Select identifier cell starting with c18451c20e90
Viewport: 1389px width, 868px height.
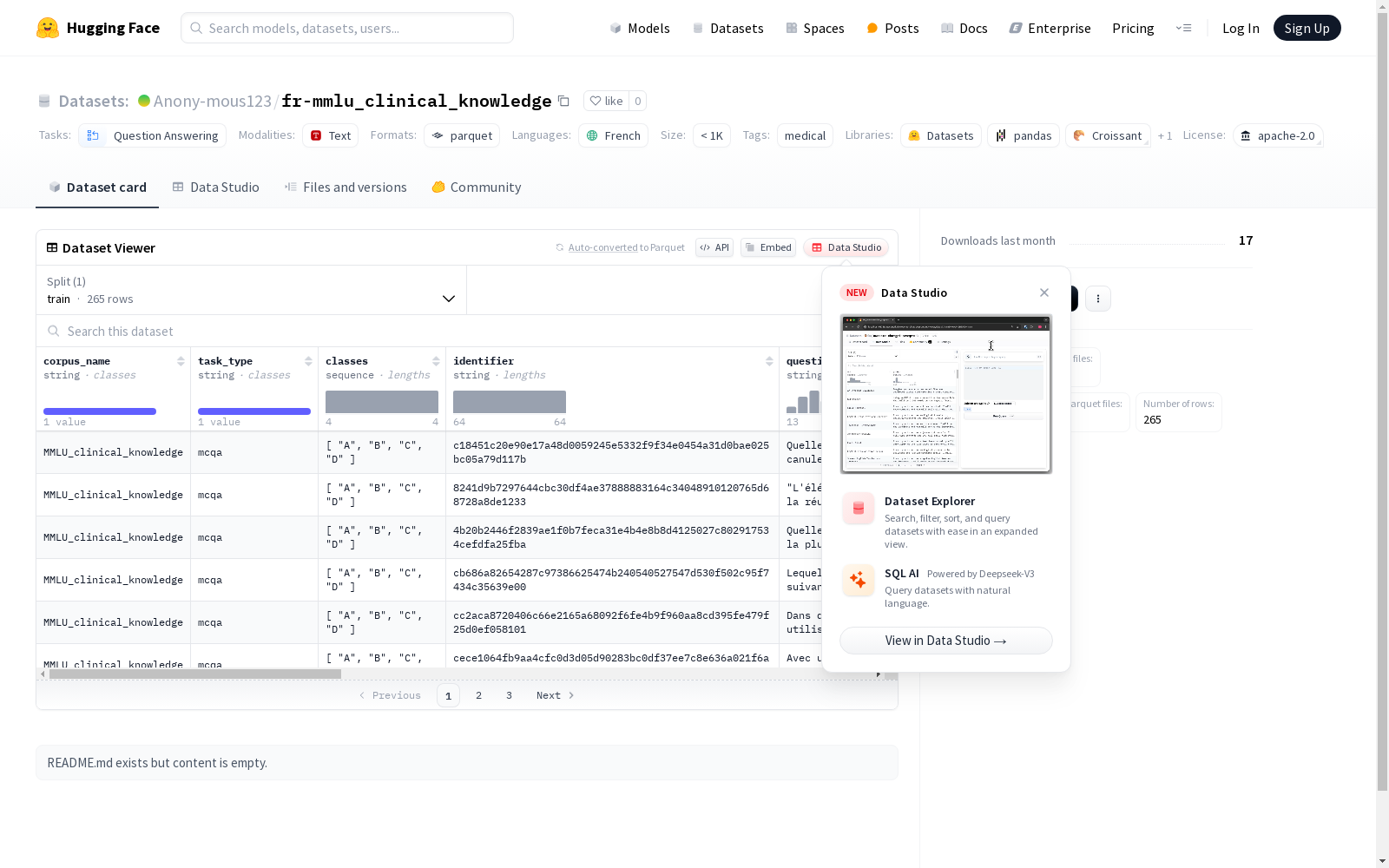coord(611,452)
